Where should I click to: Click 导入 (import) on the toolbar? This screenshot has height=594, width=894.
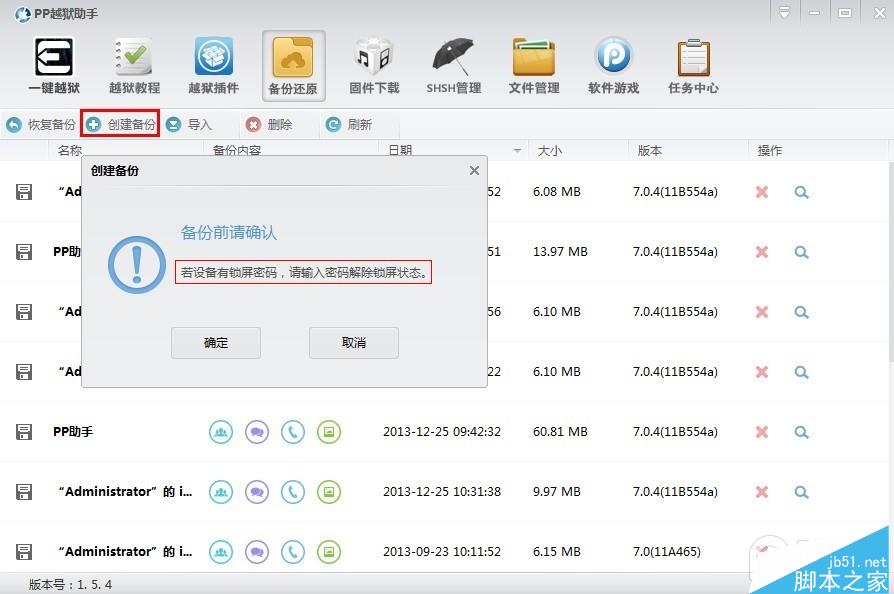click(x=192, y=124)
